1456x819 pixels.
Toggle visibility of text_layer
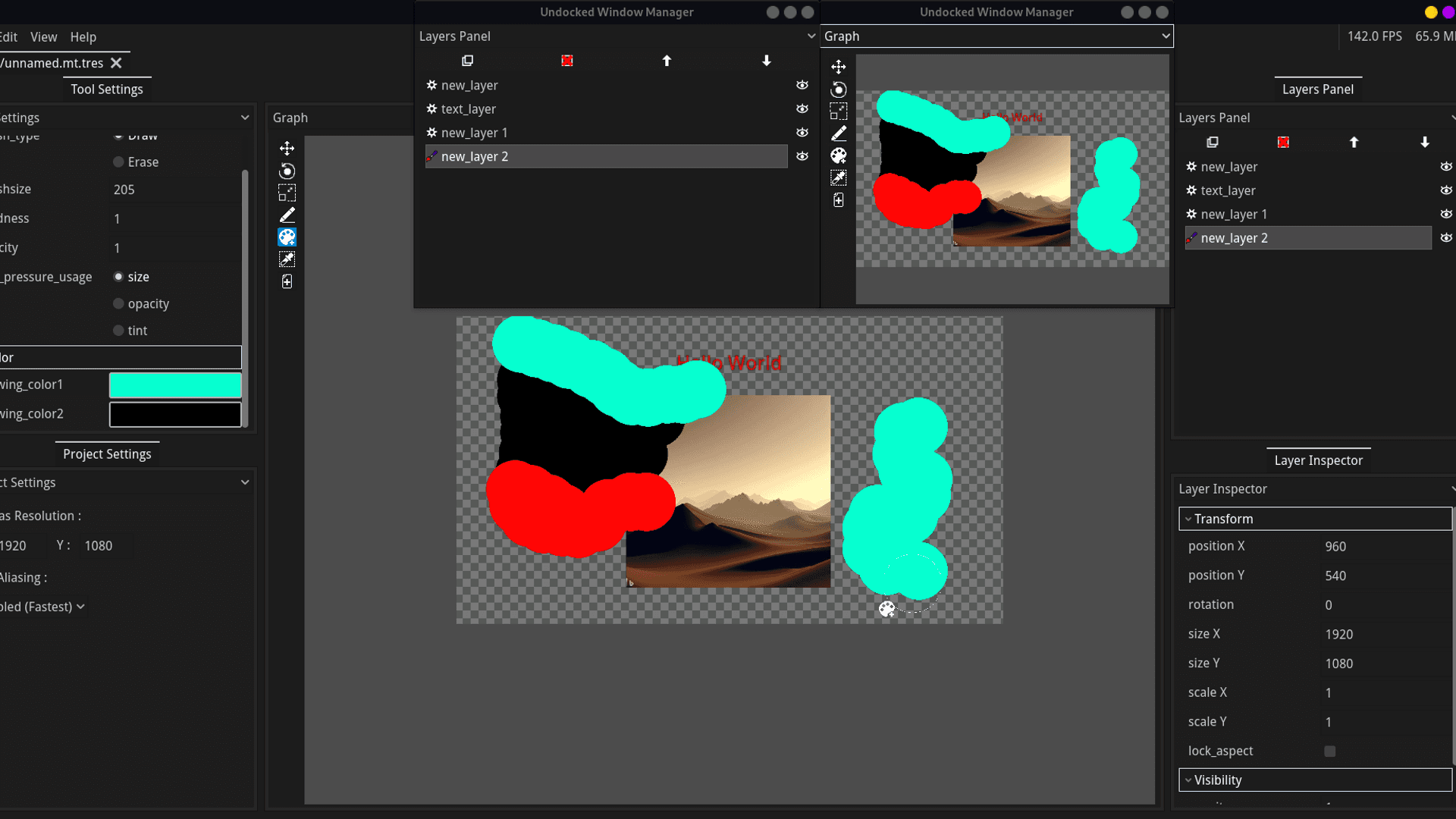pos(803,108)
